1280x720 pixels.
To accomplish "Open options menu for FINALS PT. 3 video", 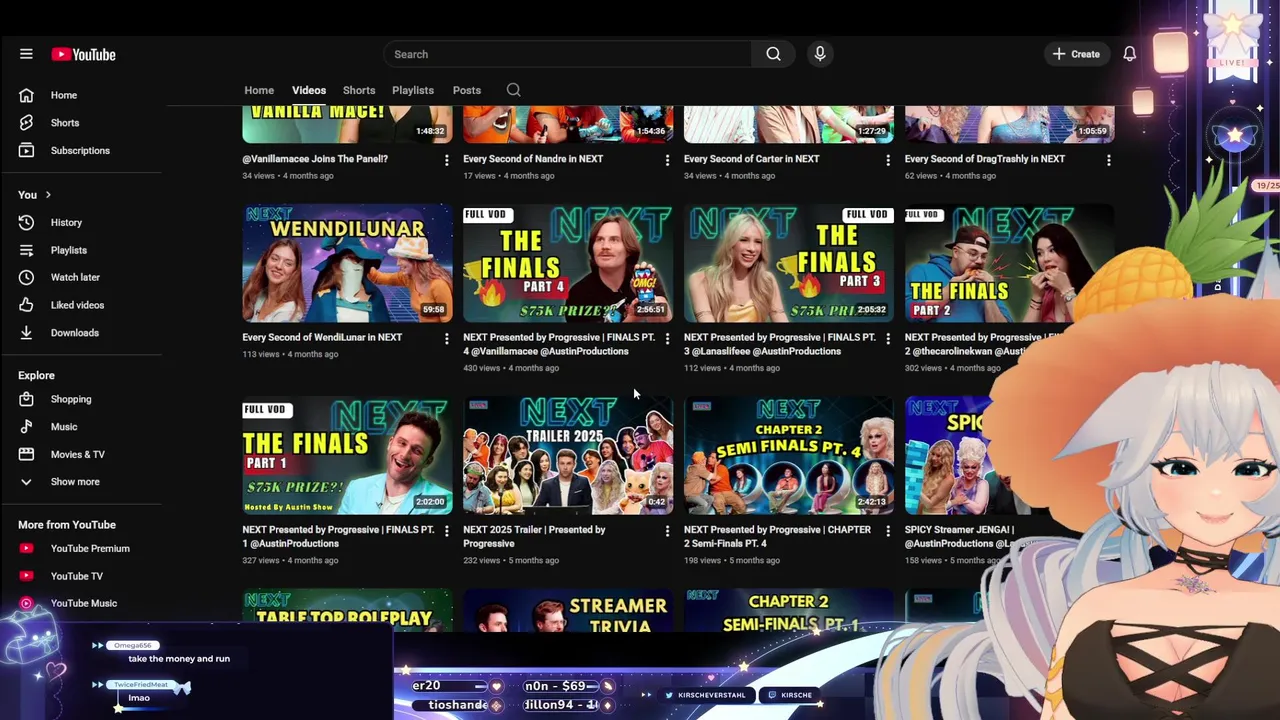I will 888,339.
